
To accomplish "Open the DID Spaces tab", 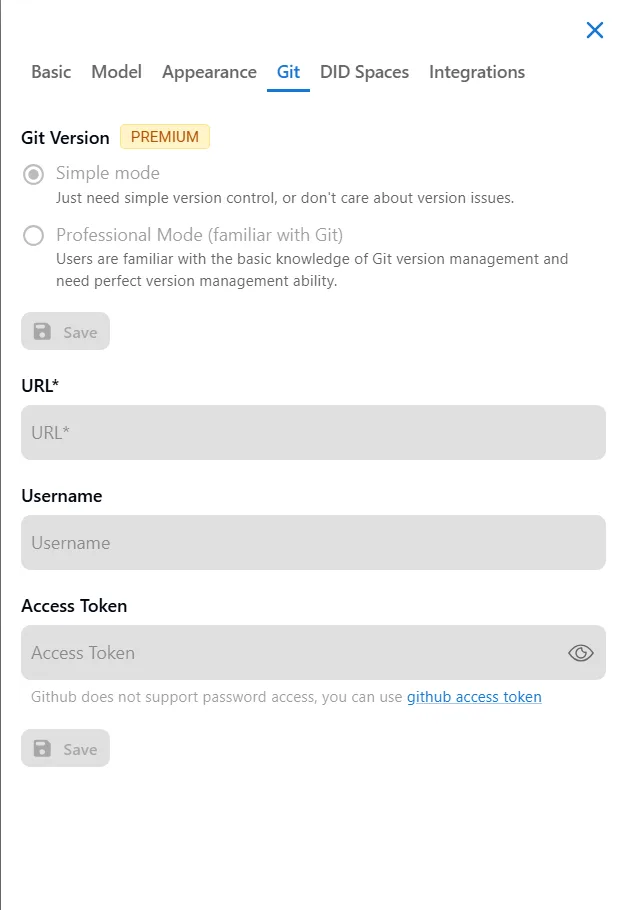I will pos(364,72).
